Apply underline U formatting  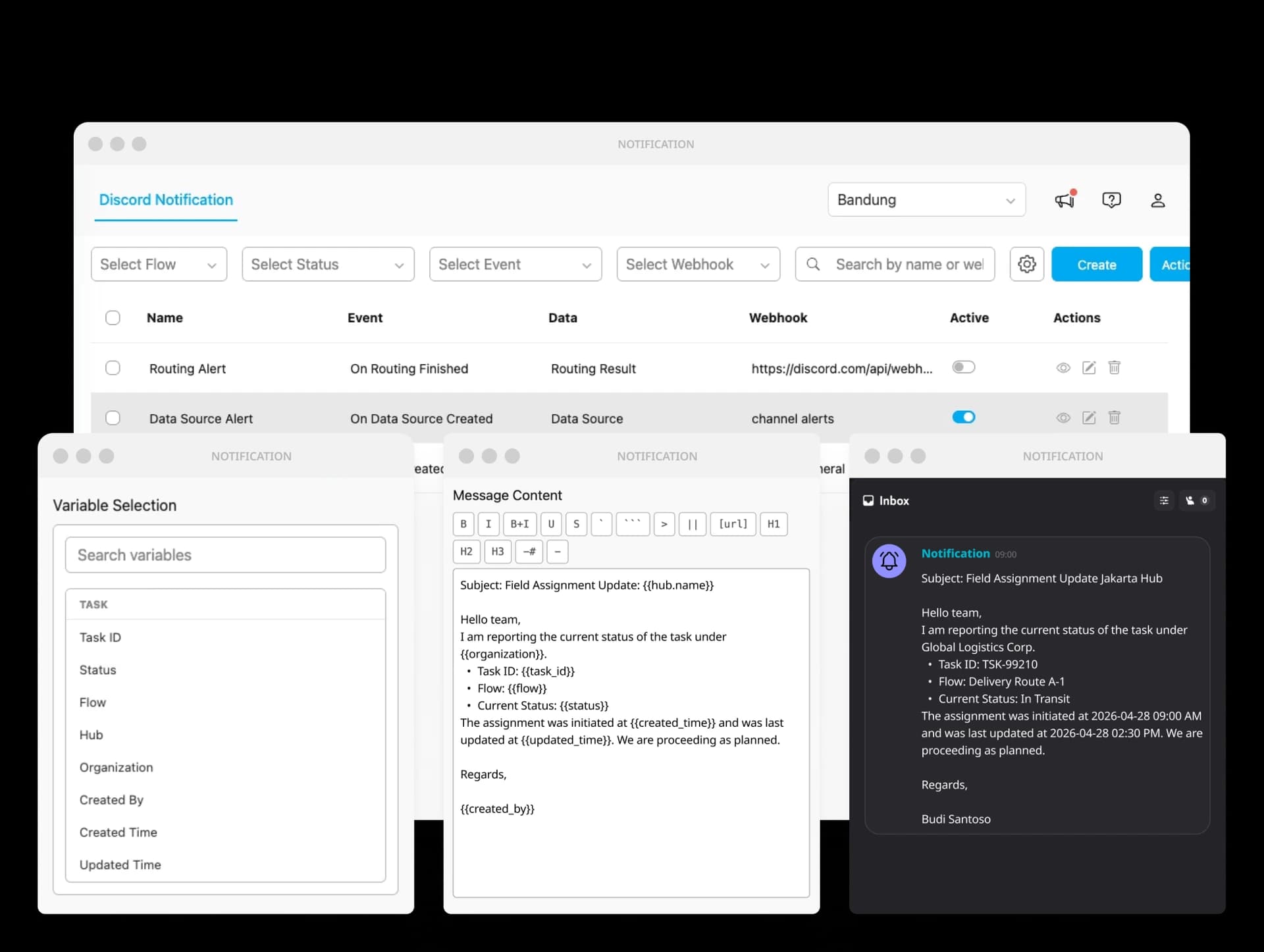coord(551,524)
